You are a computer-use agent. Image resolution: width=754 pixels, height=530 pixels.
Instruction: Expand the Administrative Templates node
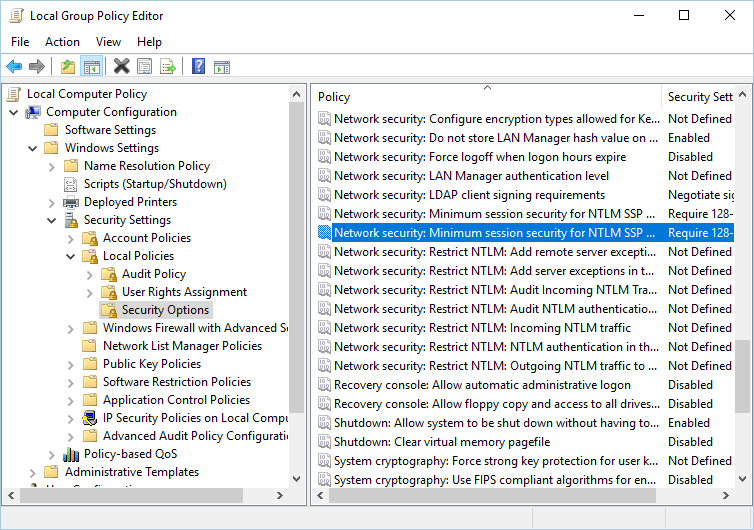pyautogui.click(x=33, y=473)
